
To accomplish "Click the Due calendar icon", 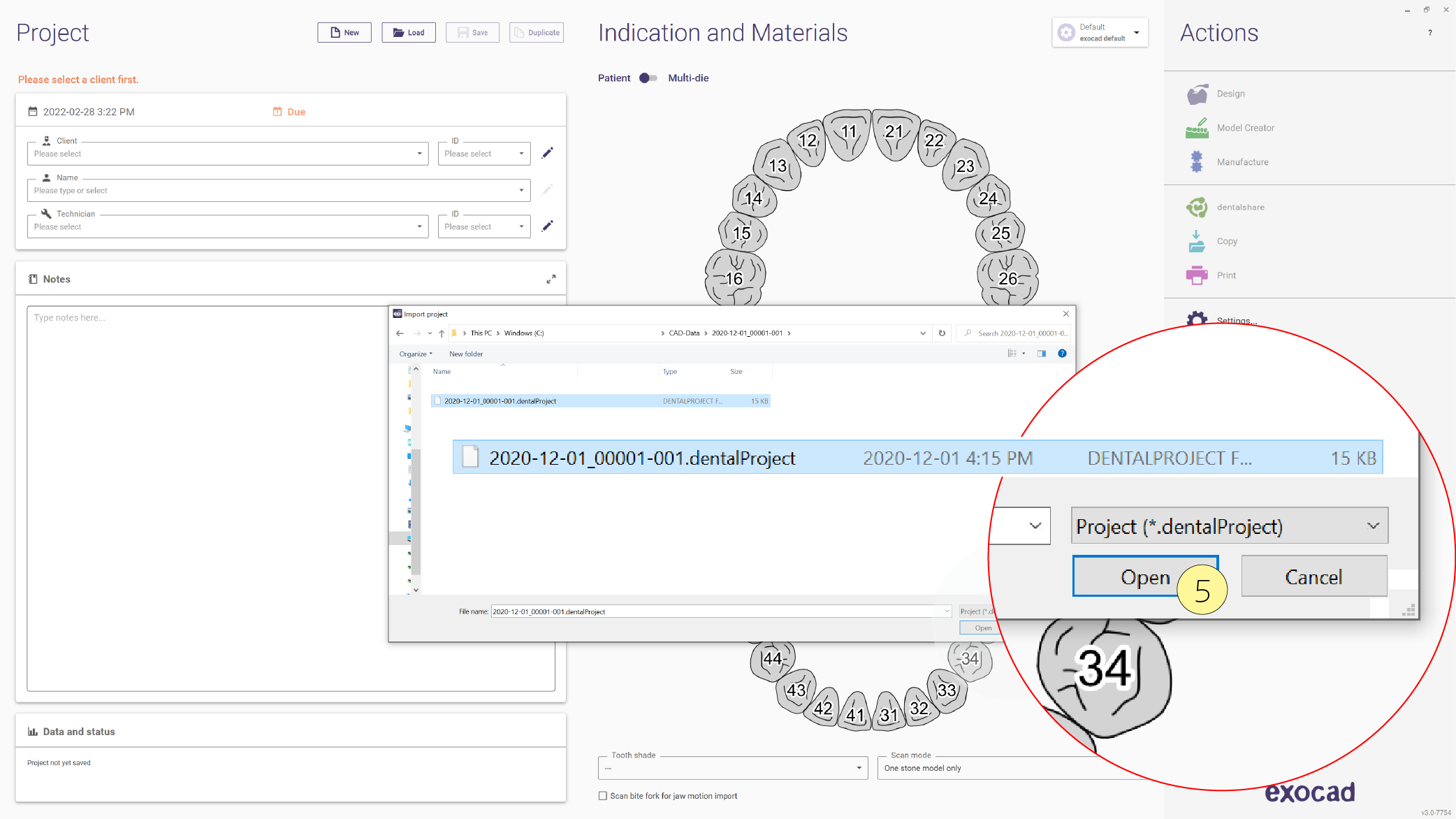I will pos(277,112).
